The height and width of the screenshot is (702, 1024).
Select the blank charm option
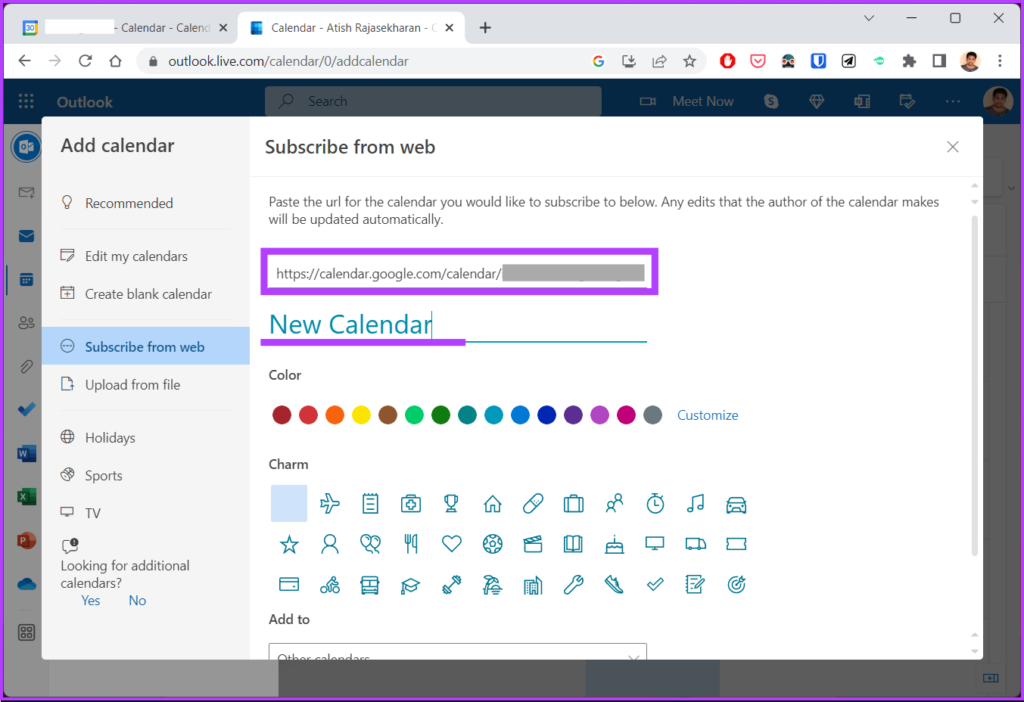(x=289, y=503)
